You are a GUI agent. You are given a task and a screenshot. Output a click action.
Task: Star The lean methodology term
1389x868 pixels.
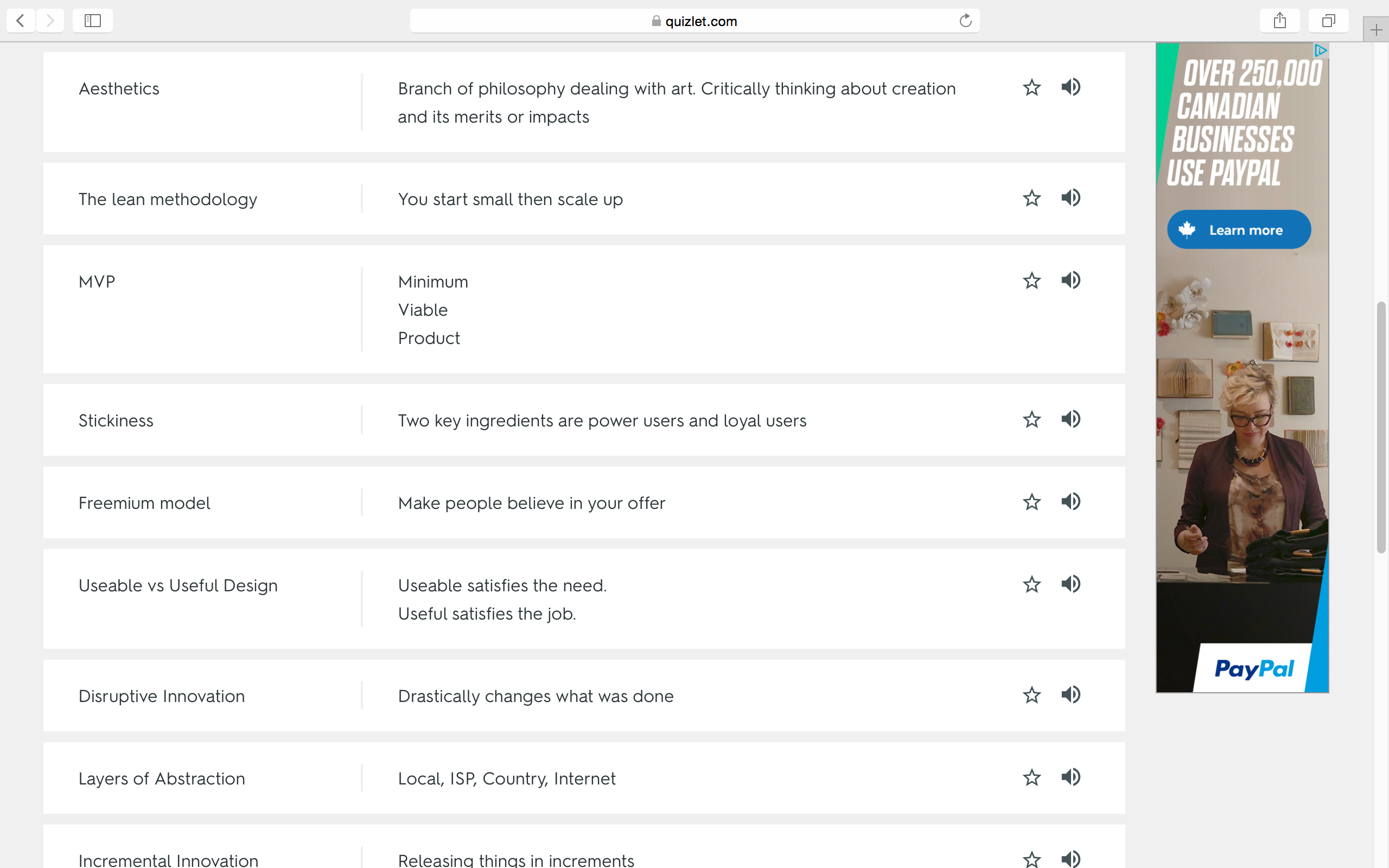(1031, 198)
